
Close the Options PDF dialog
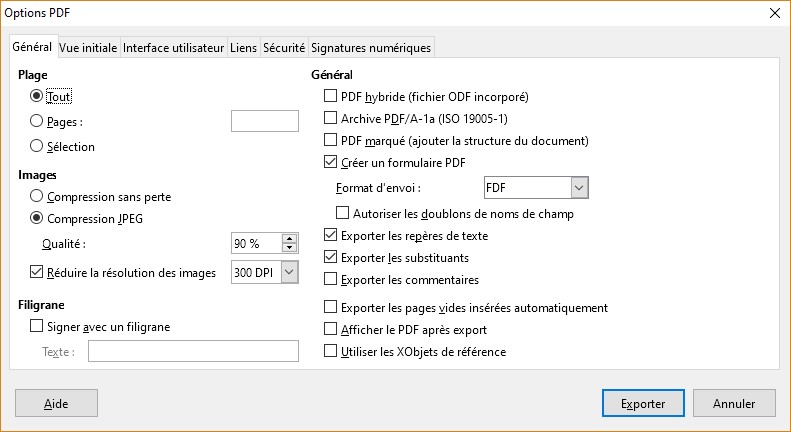(x=775, y=13)
